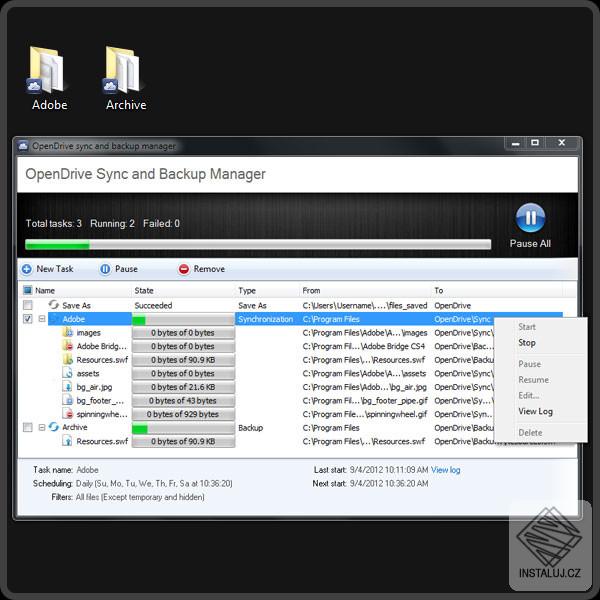600x600 pixels.
Task: Click the spinningwheel file error icon
Action: [67, 414]
